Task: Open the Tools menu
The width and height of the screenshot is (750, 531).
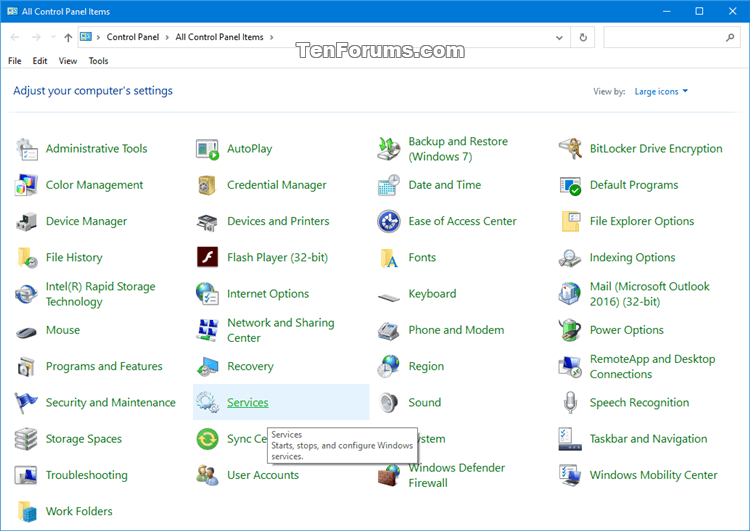Action: pyautogui.click(x=99, y=61)
